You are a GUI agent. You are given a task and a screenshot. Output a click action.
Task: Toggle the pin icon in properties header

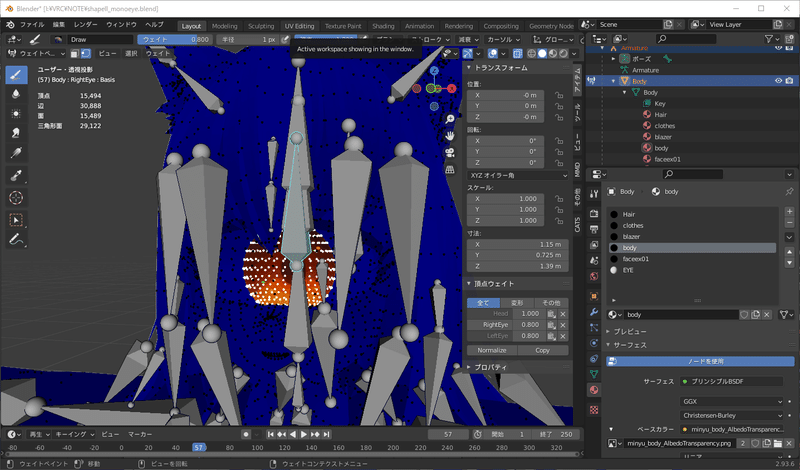pos(789,191)
